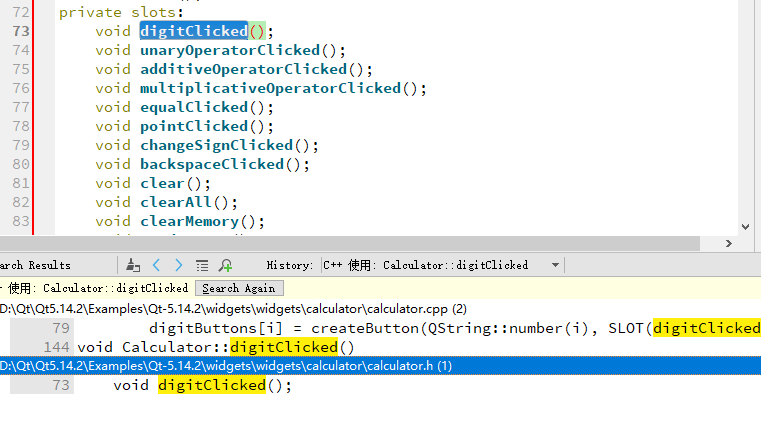Screen dimensions: 761x445
Task: Open result line 144 Calculator::digitClicked
Action: (380, 347)
